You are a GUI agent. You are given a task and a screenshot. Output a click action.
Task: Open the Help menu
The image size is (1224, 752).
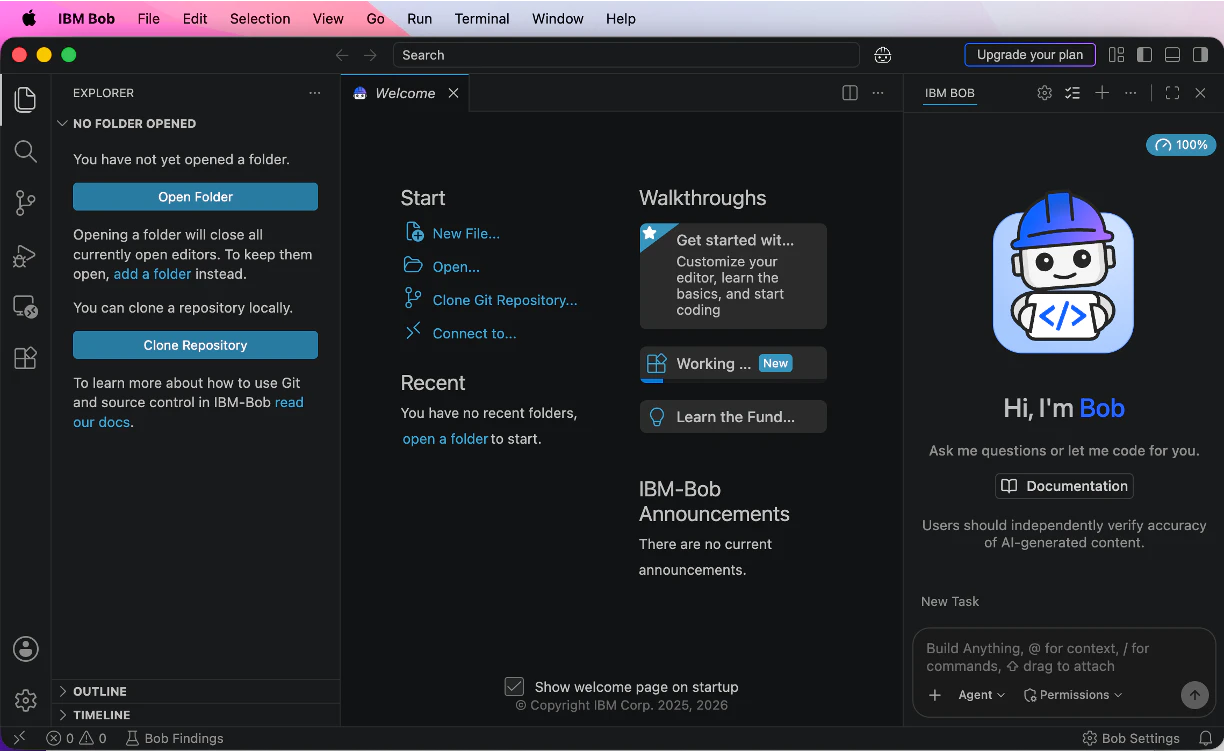pyautogui.click(x=621, y=18)
